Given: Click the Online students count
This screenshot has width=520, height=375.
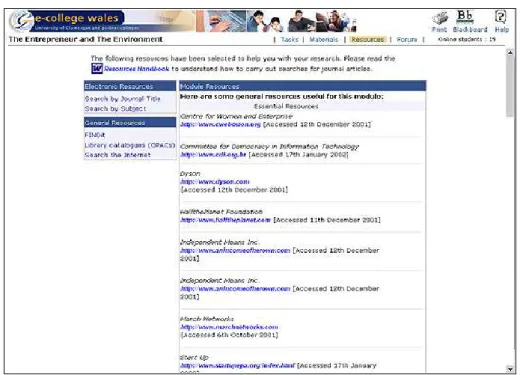Looking at the screenshot, I should point(467,39).
